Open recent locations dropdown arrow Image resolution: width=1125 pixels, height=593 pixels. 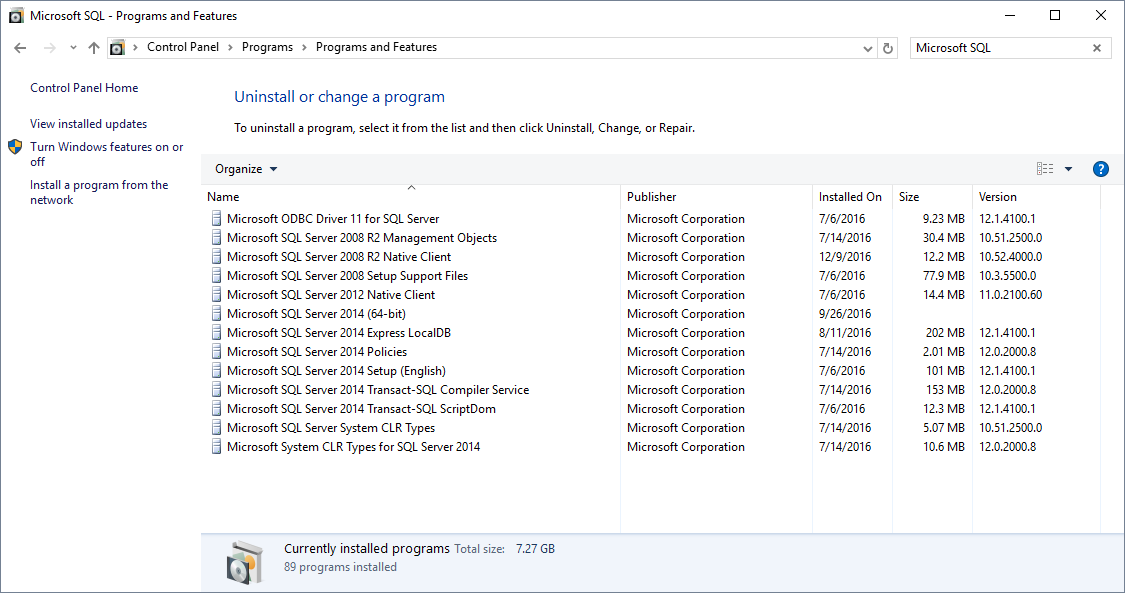(x=73, y=48)
